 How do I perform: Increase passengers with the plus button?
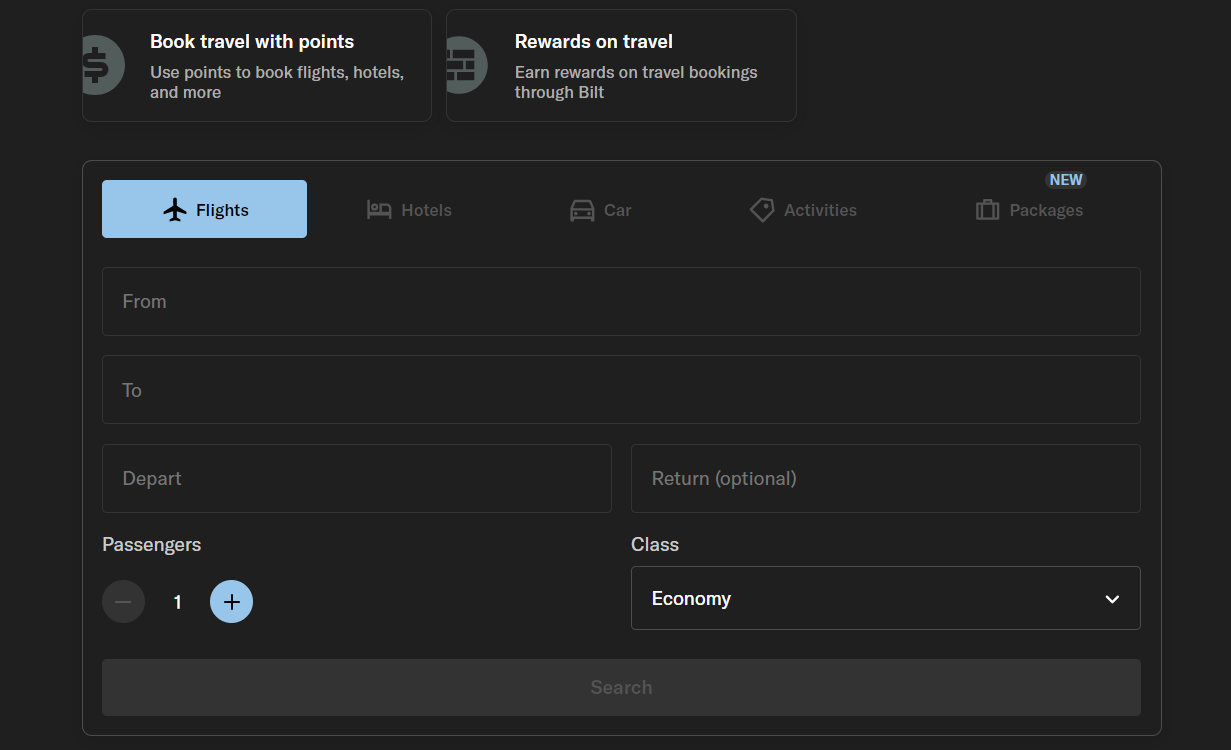click(231, 602)
